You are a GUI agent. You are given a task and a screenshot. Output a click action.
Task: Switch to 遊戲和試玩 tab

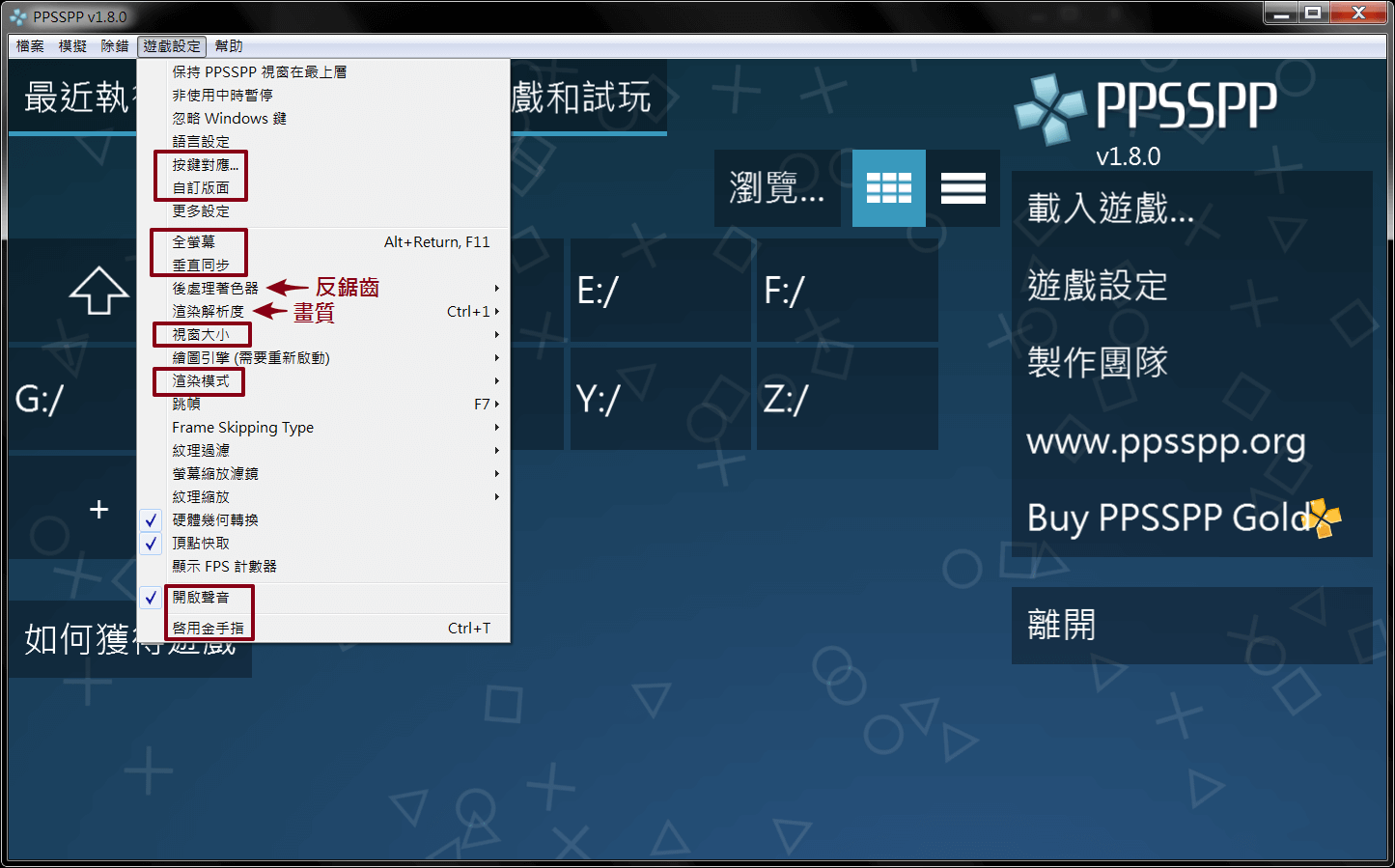point(589,98)
